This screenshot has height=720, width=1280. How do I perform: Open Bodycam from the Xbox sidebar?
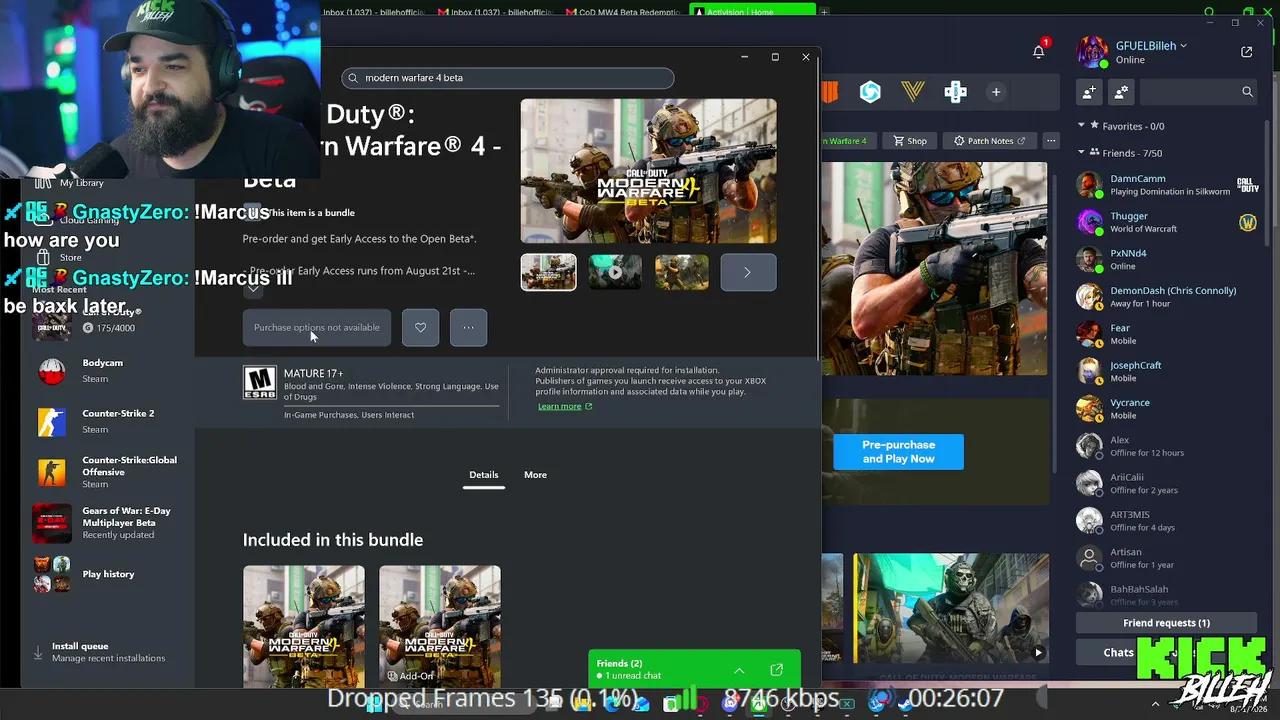click(x=108, y=370)
